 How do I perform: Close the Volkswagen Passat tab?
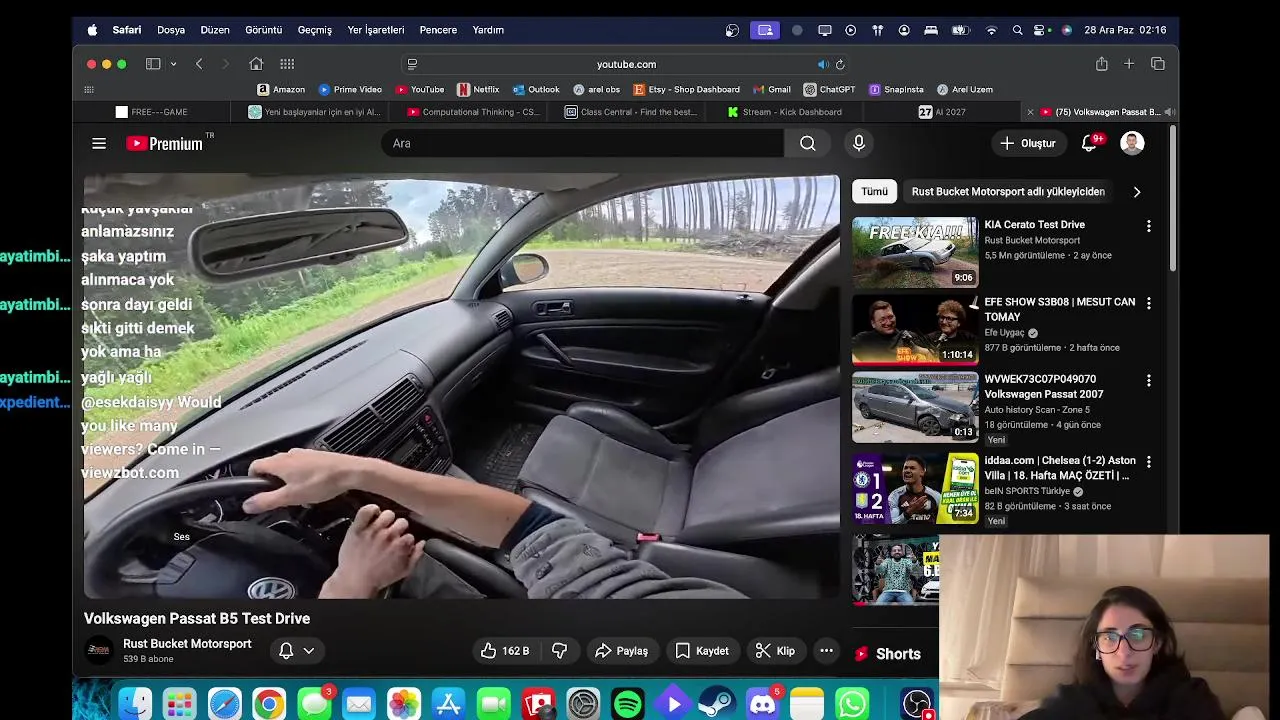(x=1030, y=112)
